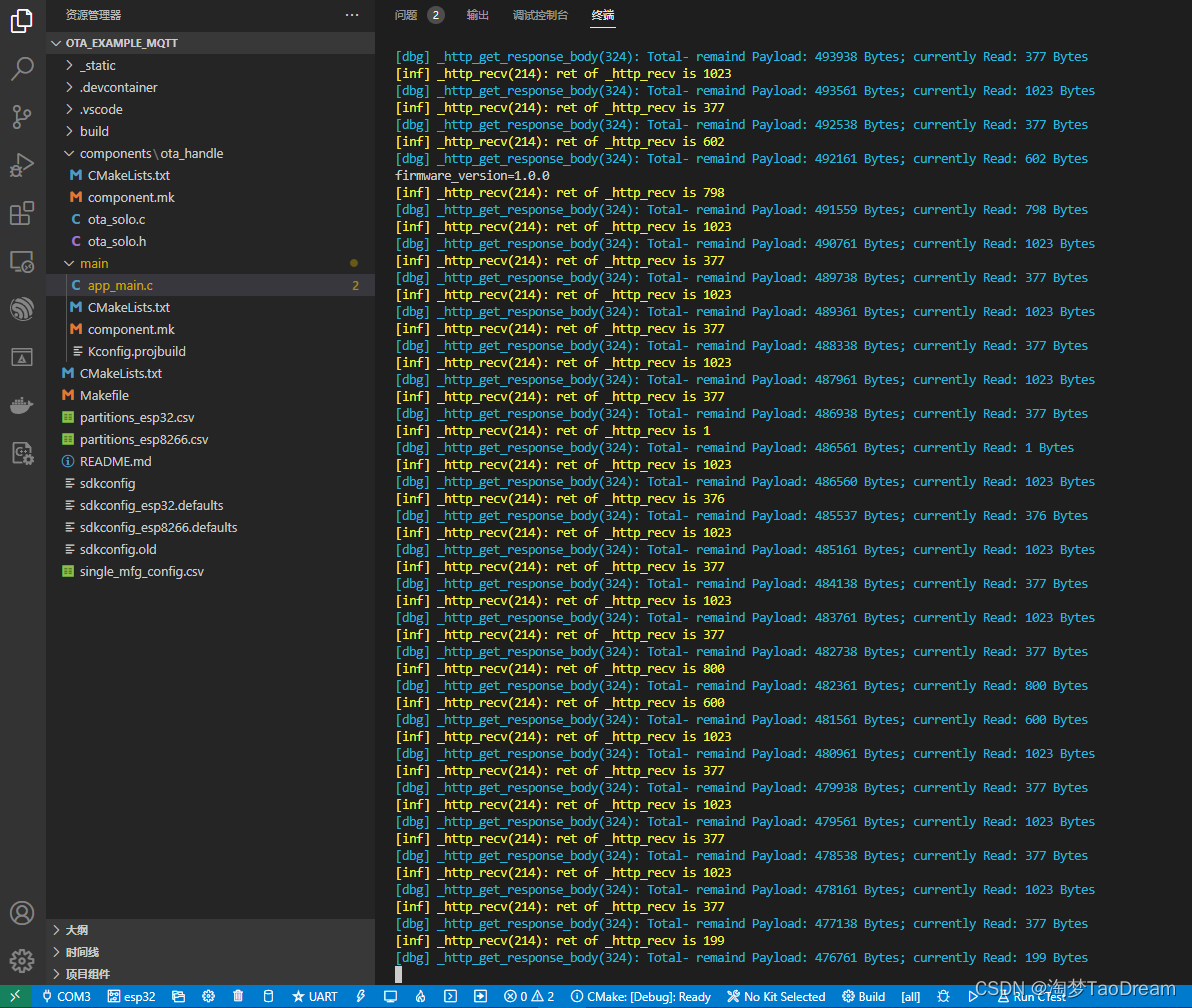The width and height of the screenshot is (1192, 1008).
Task: Click the execute custom task icon
Action: coord(480,996)
